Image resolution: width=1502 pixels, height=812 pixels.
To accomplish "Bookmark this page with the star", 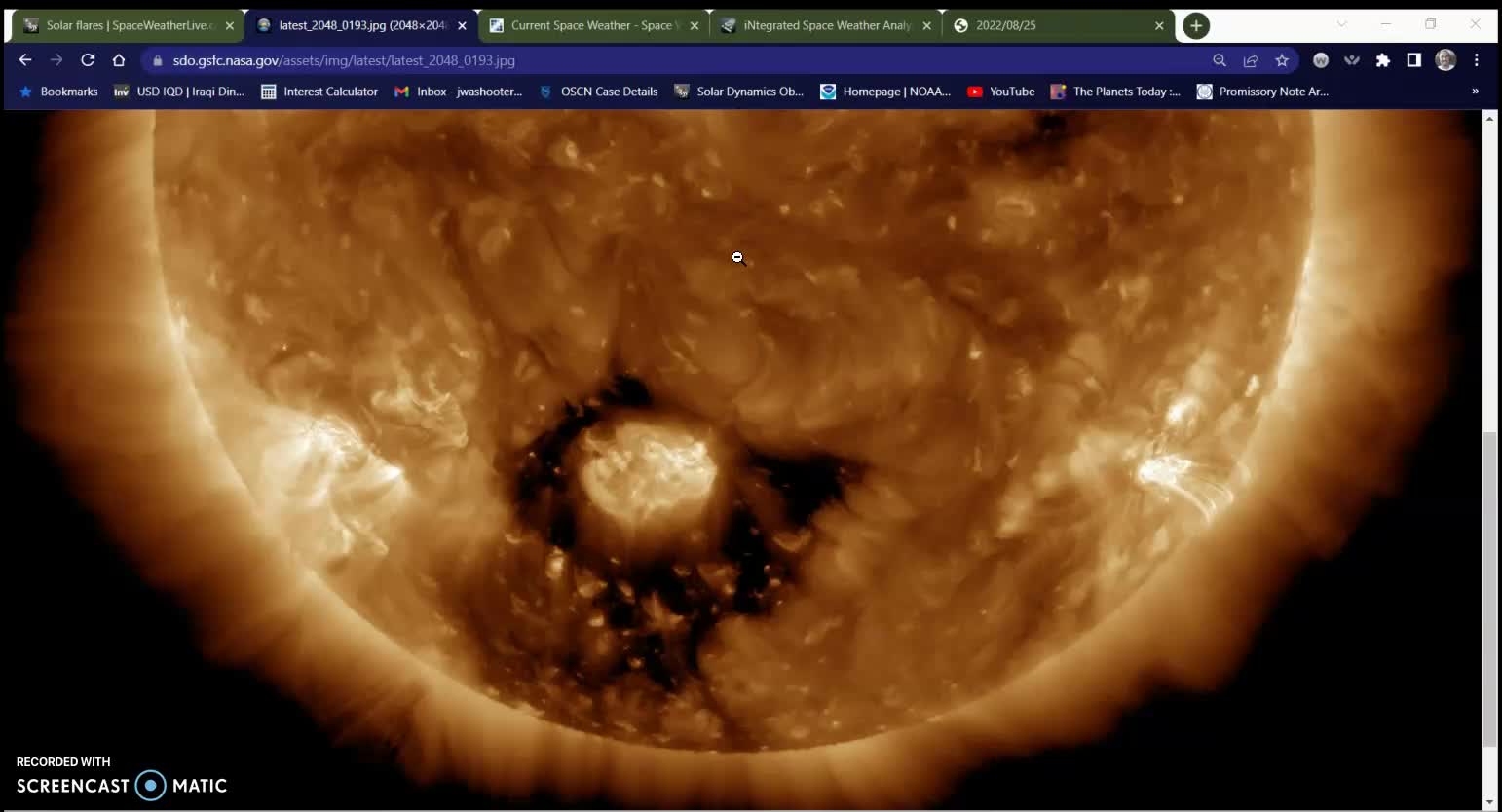I will pyautogui.click(x=1282, y=60).
